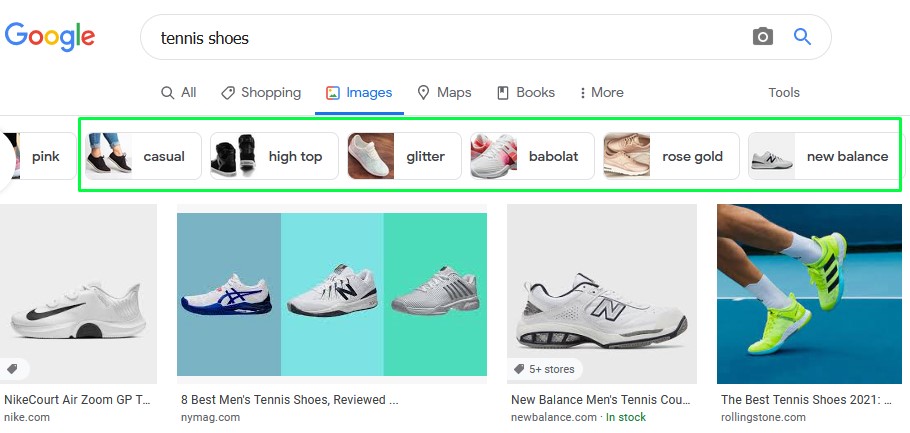910x433 pixels.
Task: Select the casual filter chip
Action: (143, 156)
